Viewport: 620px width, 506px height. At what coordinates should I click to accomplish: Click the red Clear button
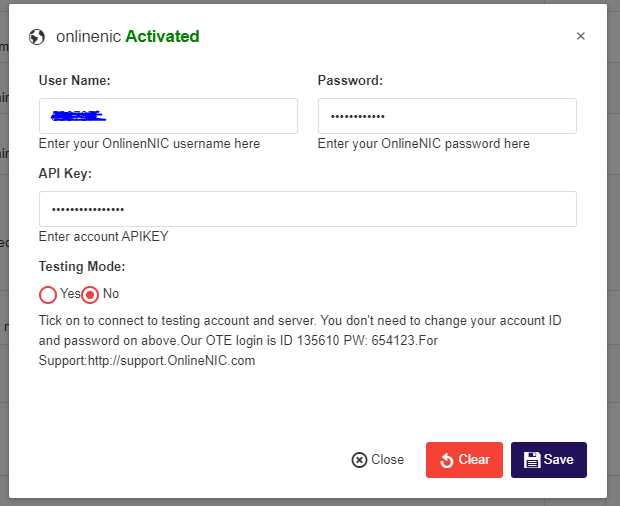pyautogui.click(x=464, y=460)
